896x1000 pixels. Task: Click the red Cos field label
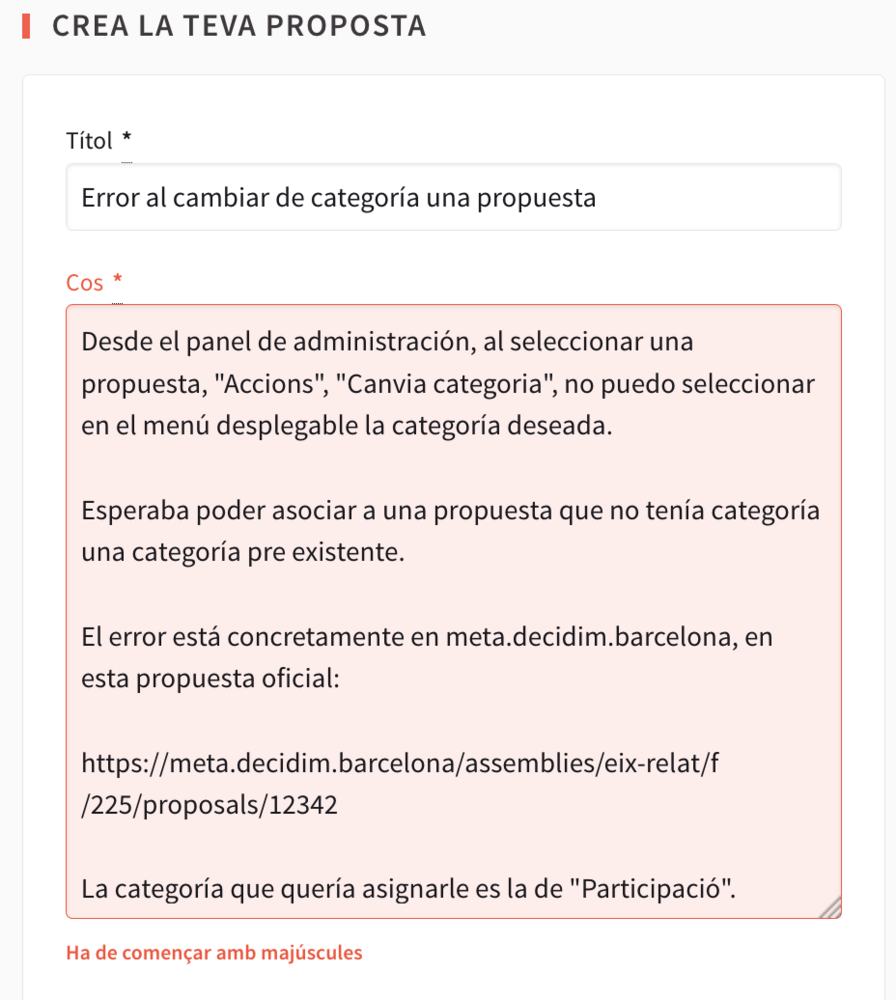tap(85, 283)
